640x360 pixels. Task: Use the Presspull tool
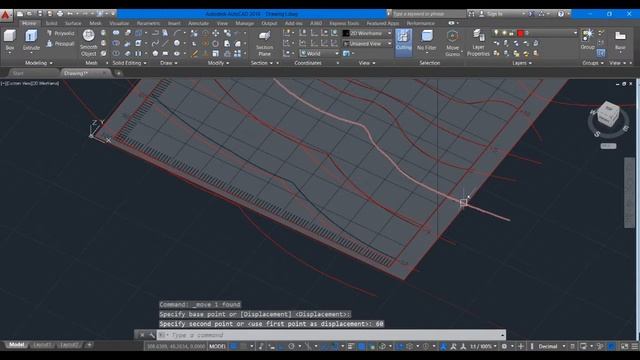[60, 43]
